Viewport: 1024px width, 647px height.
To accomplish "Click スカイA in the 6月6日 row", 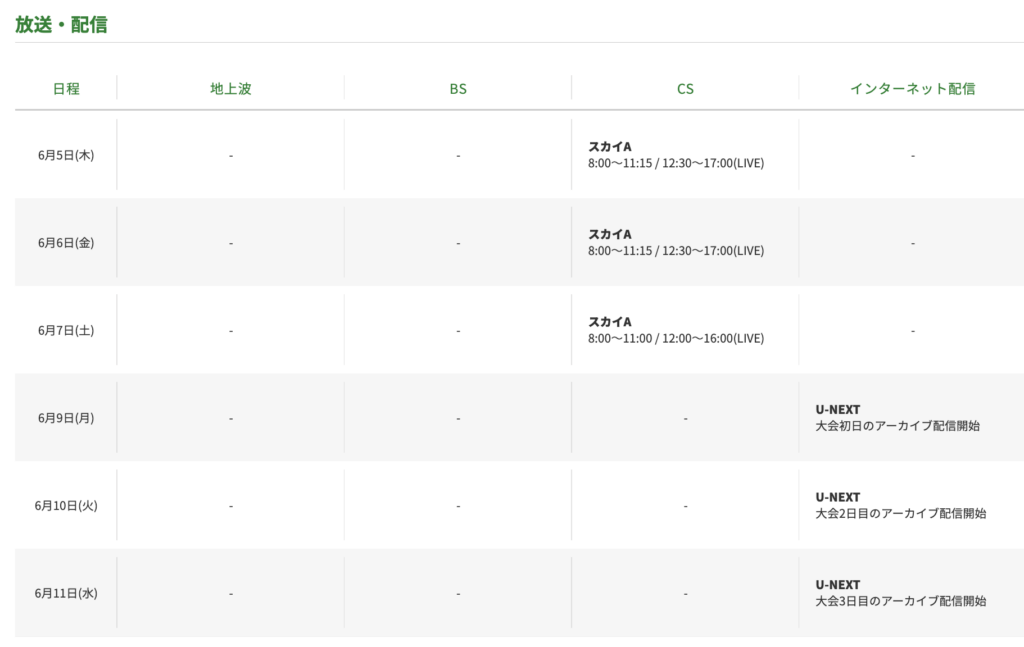I will pos(610,234).
